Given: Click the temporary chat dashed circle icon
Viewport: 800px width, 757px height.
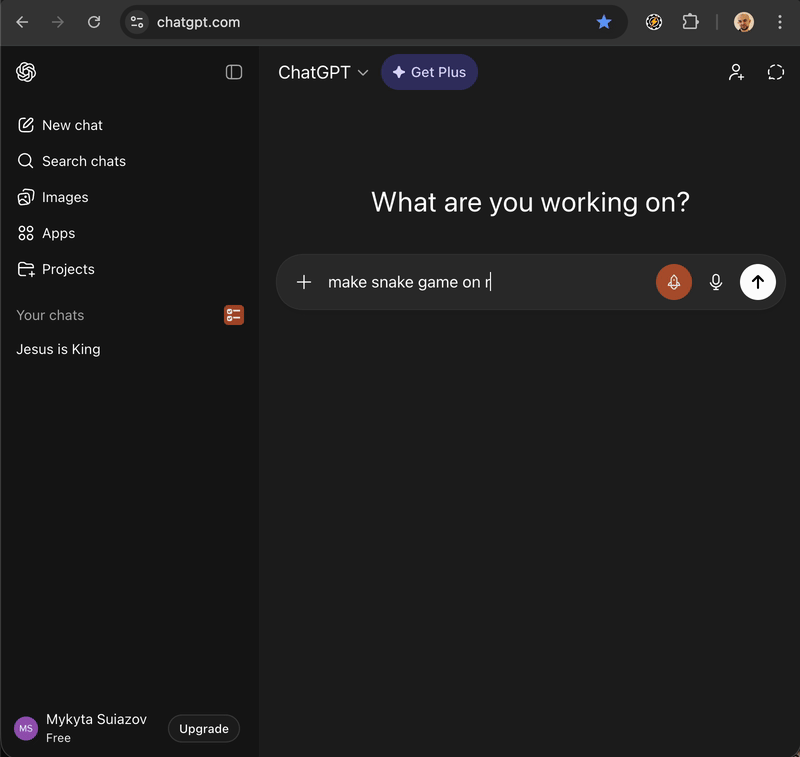Looking at the screenshot, I should point(776,72).
